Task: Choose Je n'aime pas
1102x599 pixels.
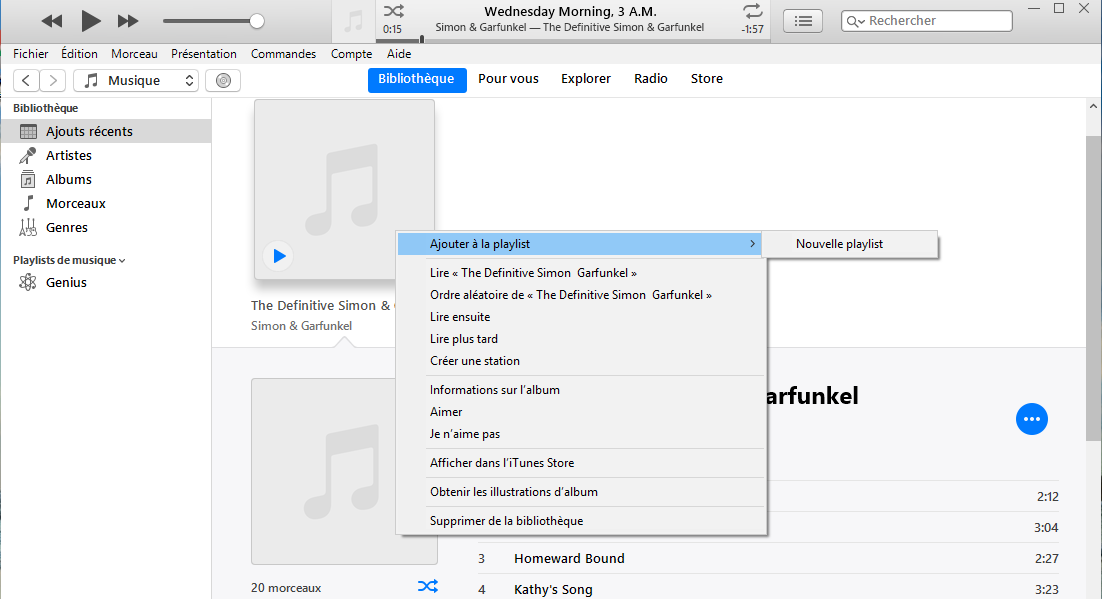Action: [x=581, y=434]
